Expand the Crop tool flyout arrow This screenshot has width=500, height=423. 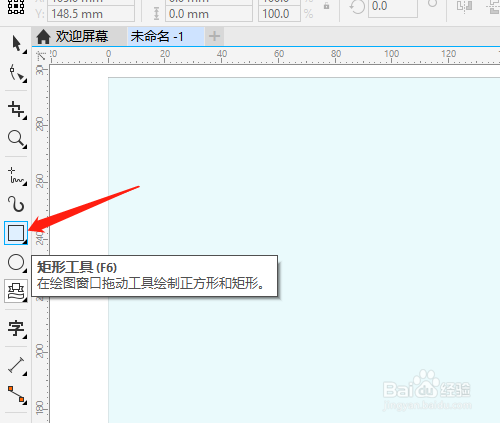tap(25, 117)
